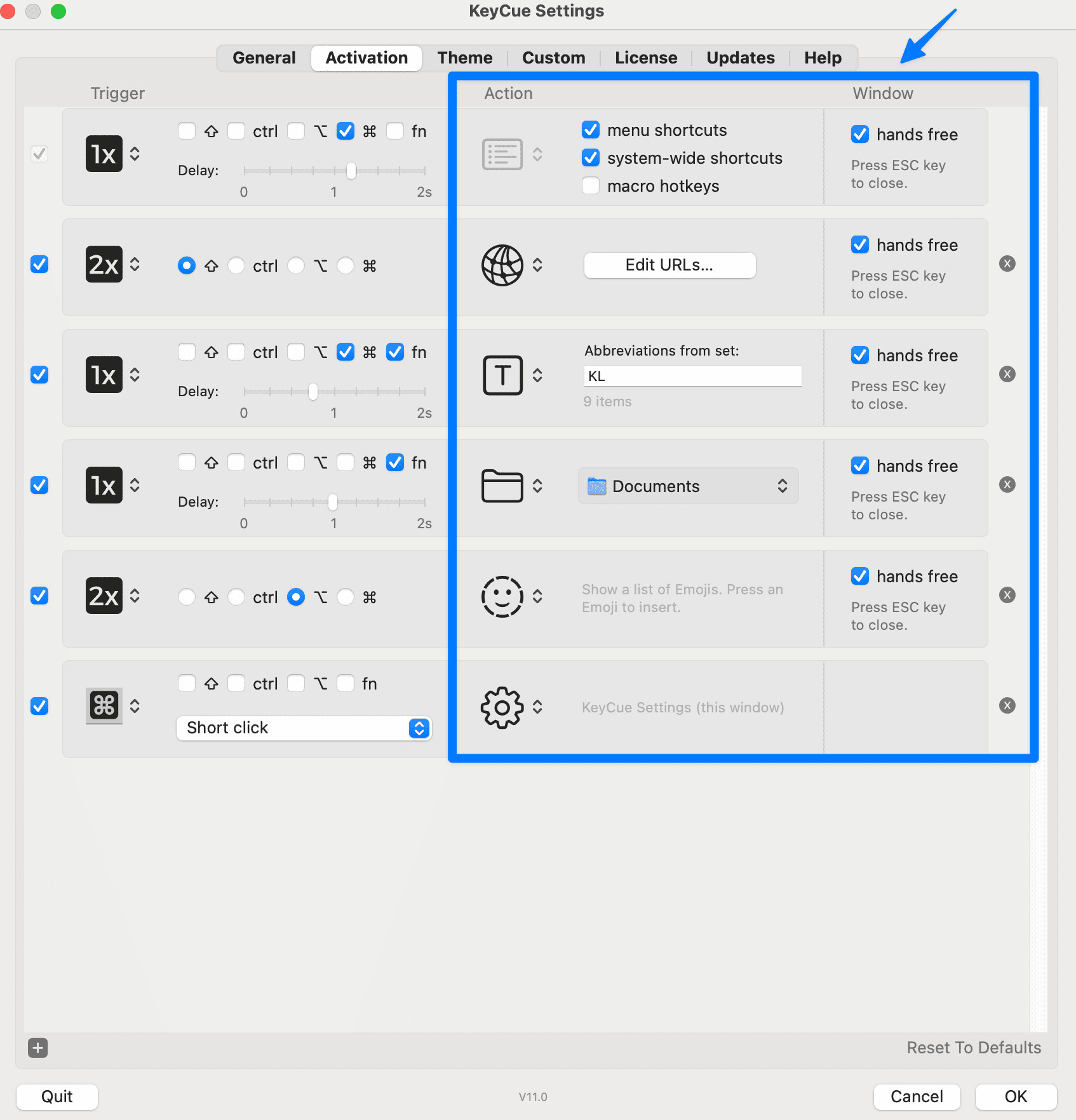Remove the Documents folder trigger row
This screenshot has width=1076, height=1120.
tap(1007, 484)
